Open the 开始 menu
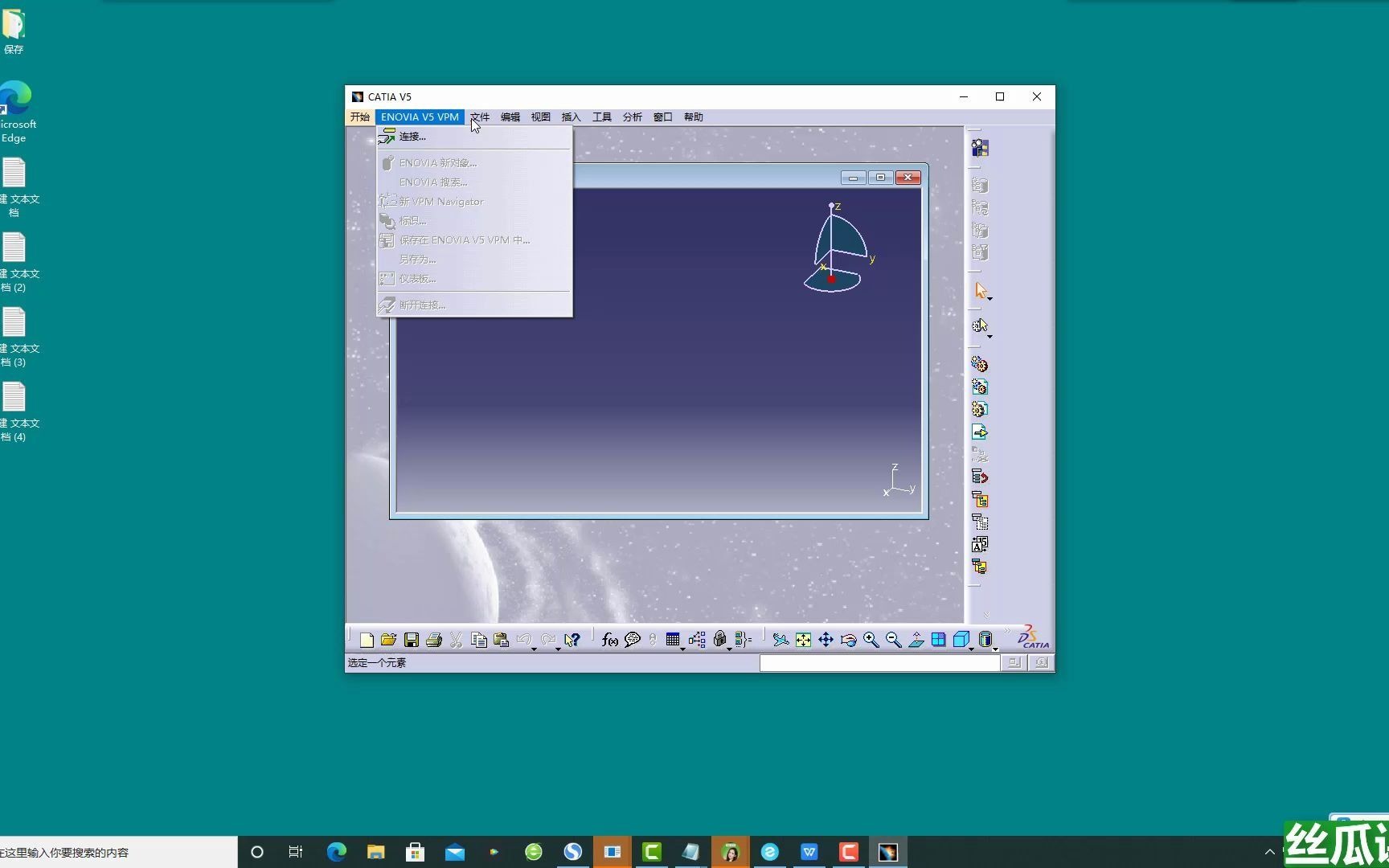 pos(360,117)
